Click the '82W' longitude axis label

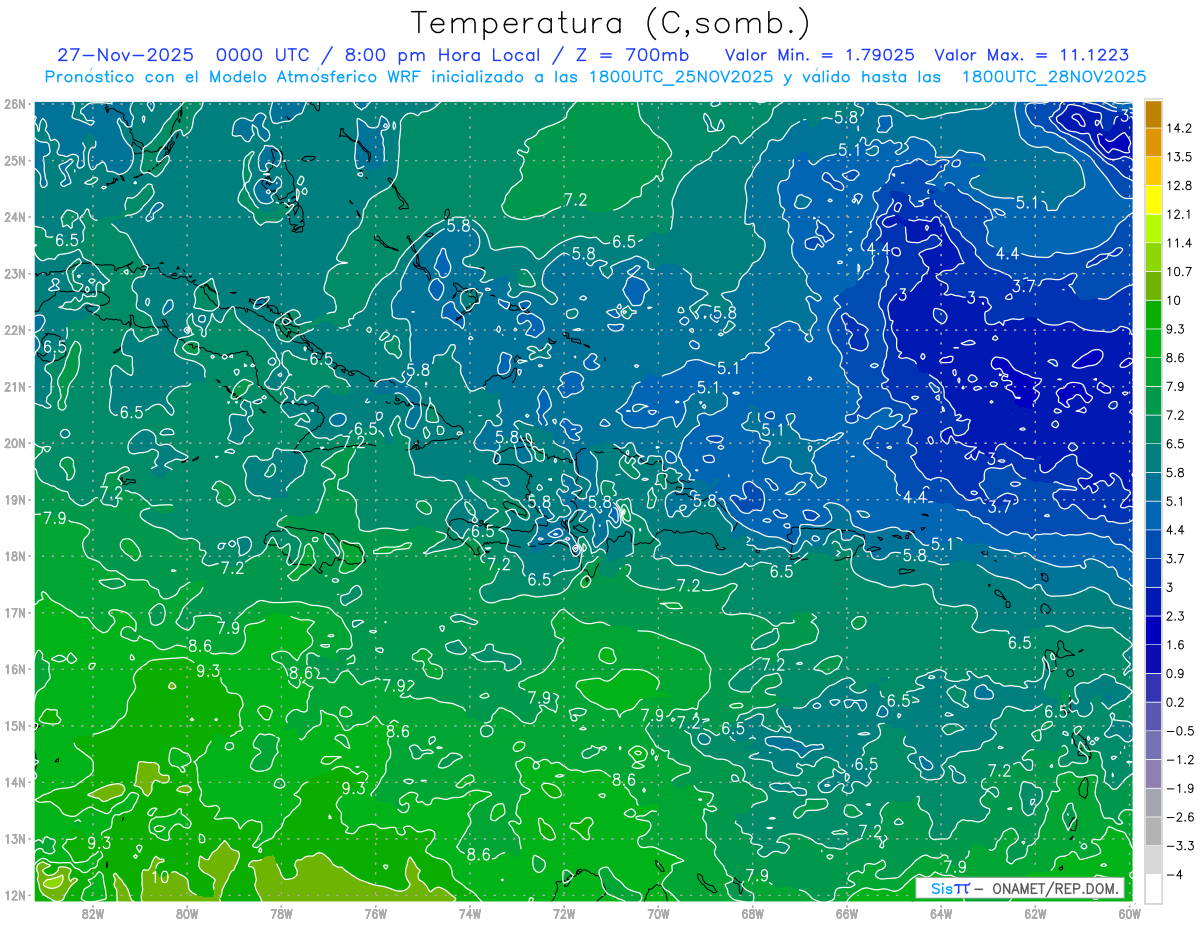(93, 913)
